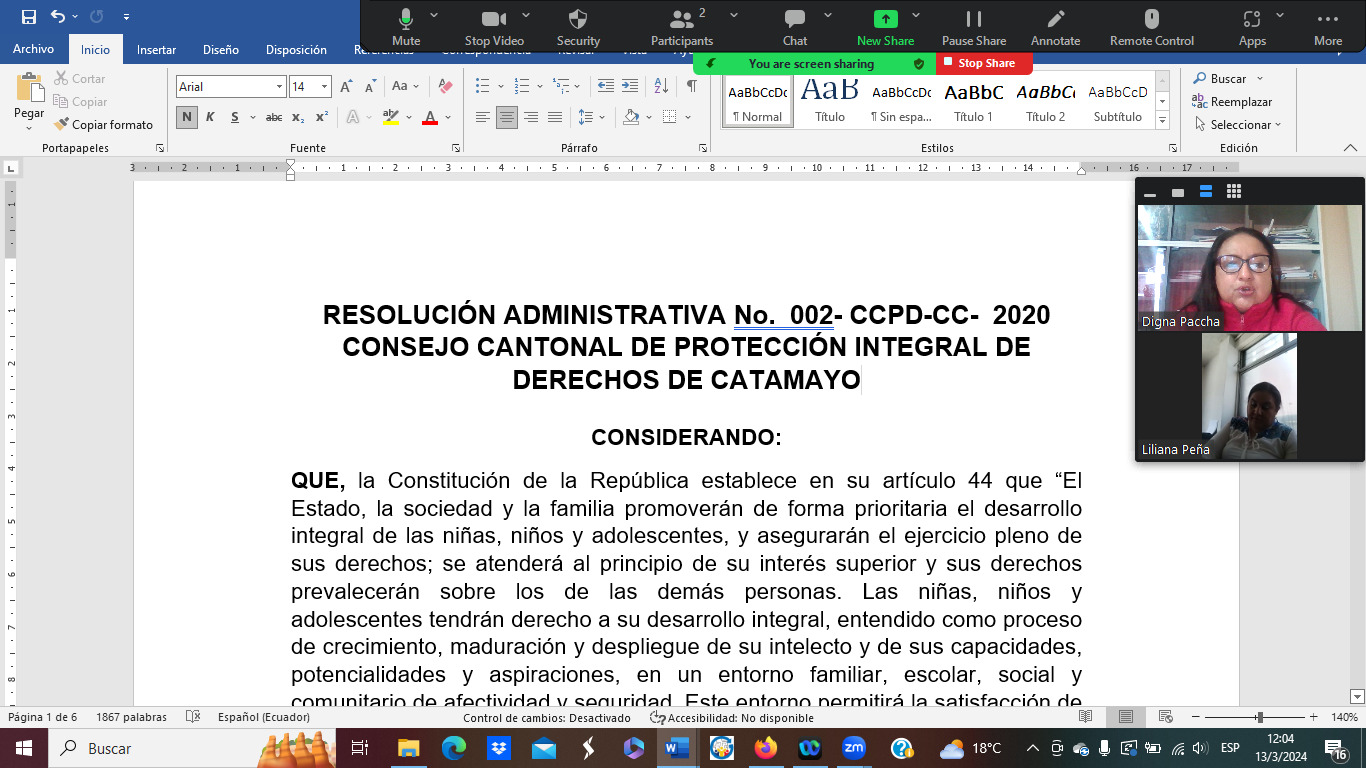This screenshot has width=1366, height=768.
Task: Open Firefox from the Windows taskbar
Action: [x=766, y=748]
